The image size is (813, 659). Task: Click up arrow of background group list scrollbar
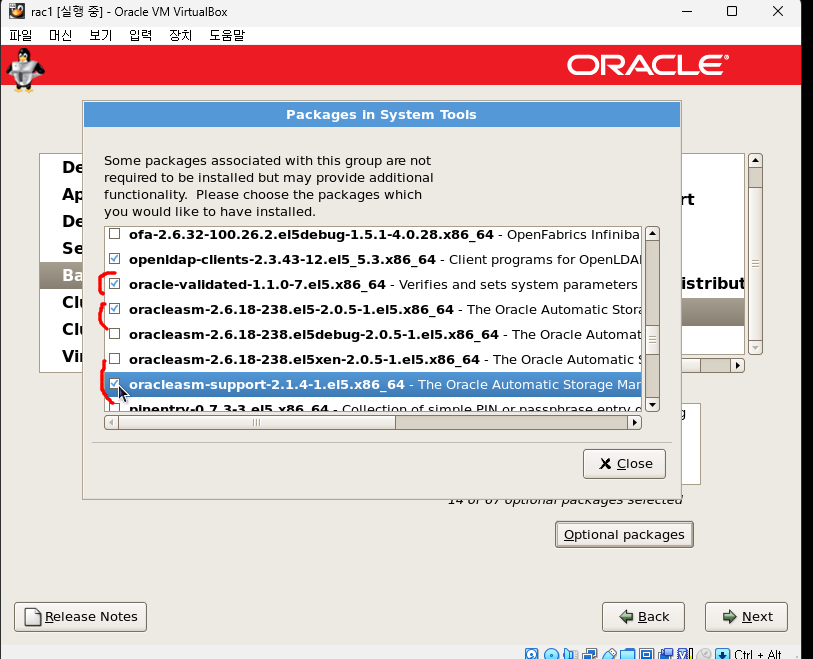pos(755,161)
